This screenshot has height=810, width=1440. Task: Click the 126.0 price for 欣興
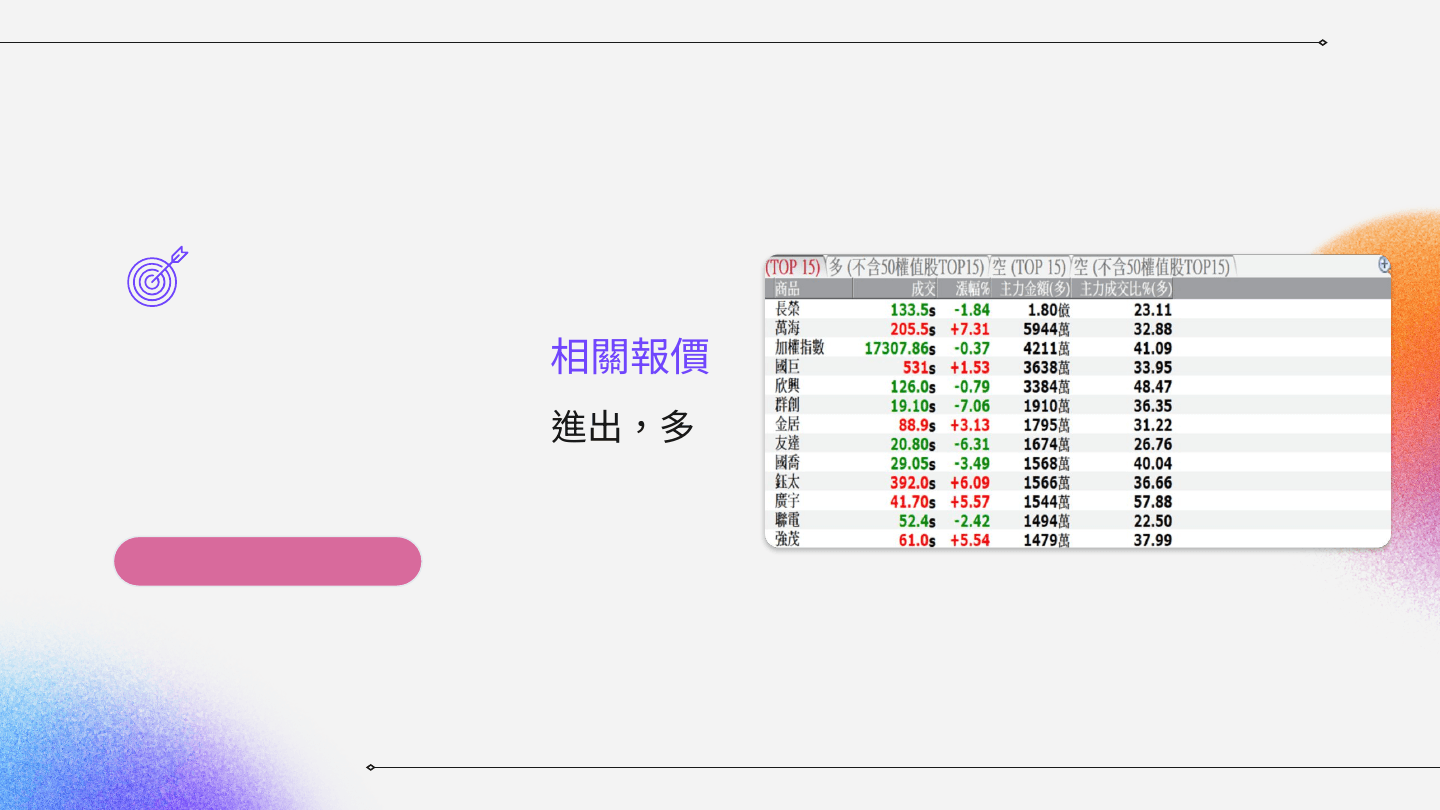913,386
